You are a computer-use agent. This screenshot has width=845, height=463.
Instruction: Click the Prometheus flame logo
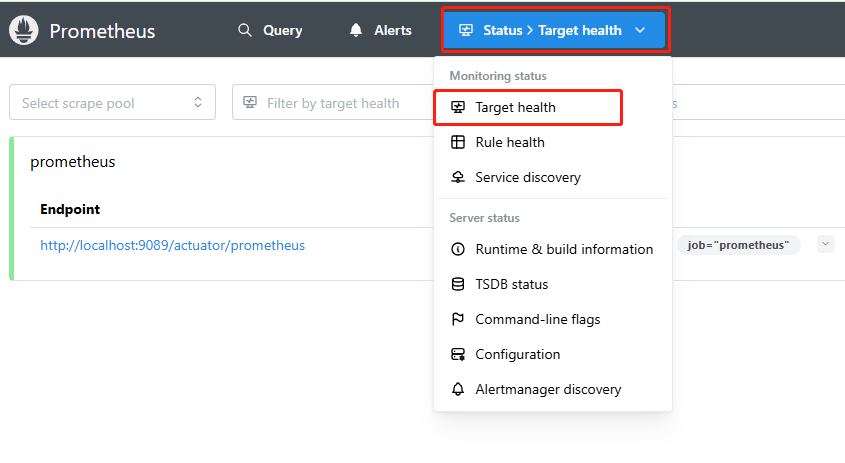(x=24, y=30)
